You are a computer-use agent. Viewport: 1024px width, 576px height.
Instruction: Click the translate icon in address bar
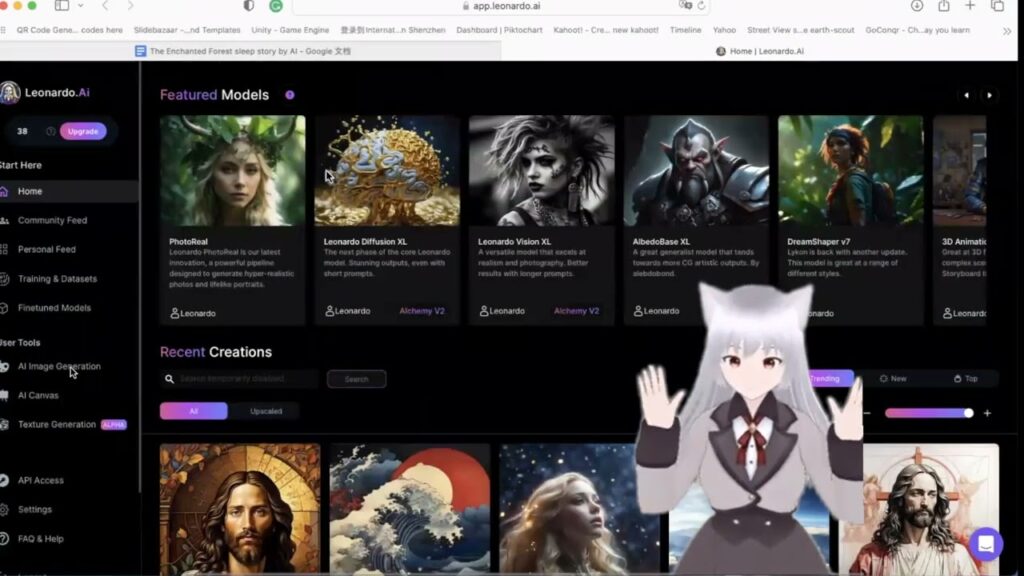click(x=685, y=5)
